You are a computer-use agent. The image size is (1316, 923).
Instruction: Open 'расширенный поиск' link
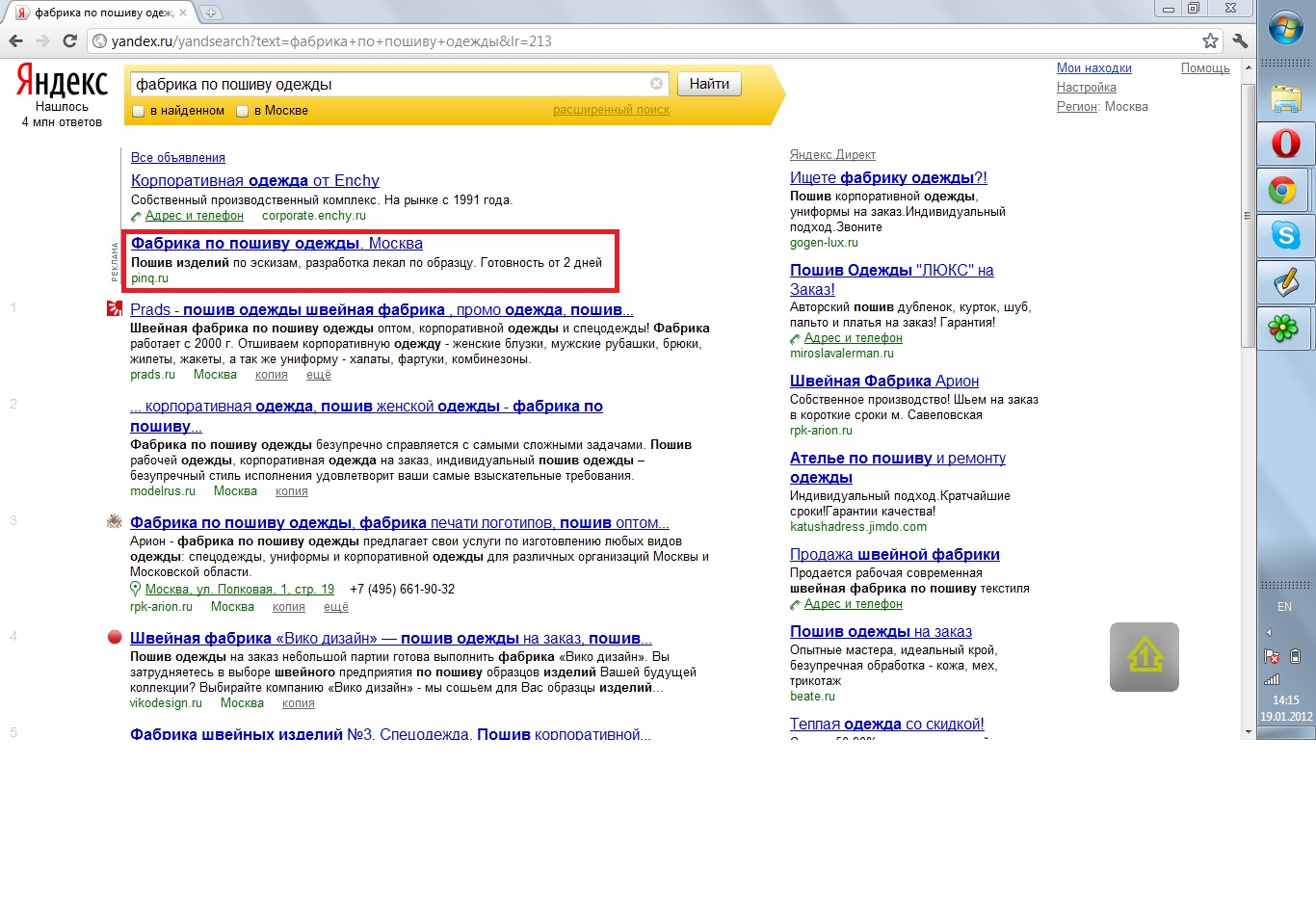pyautogui.click(x=611, y=110)
